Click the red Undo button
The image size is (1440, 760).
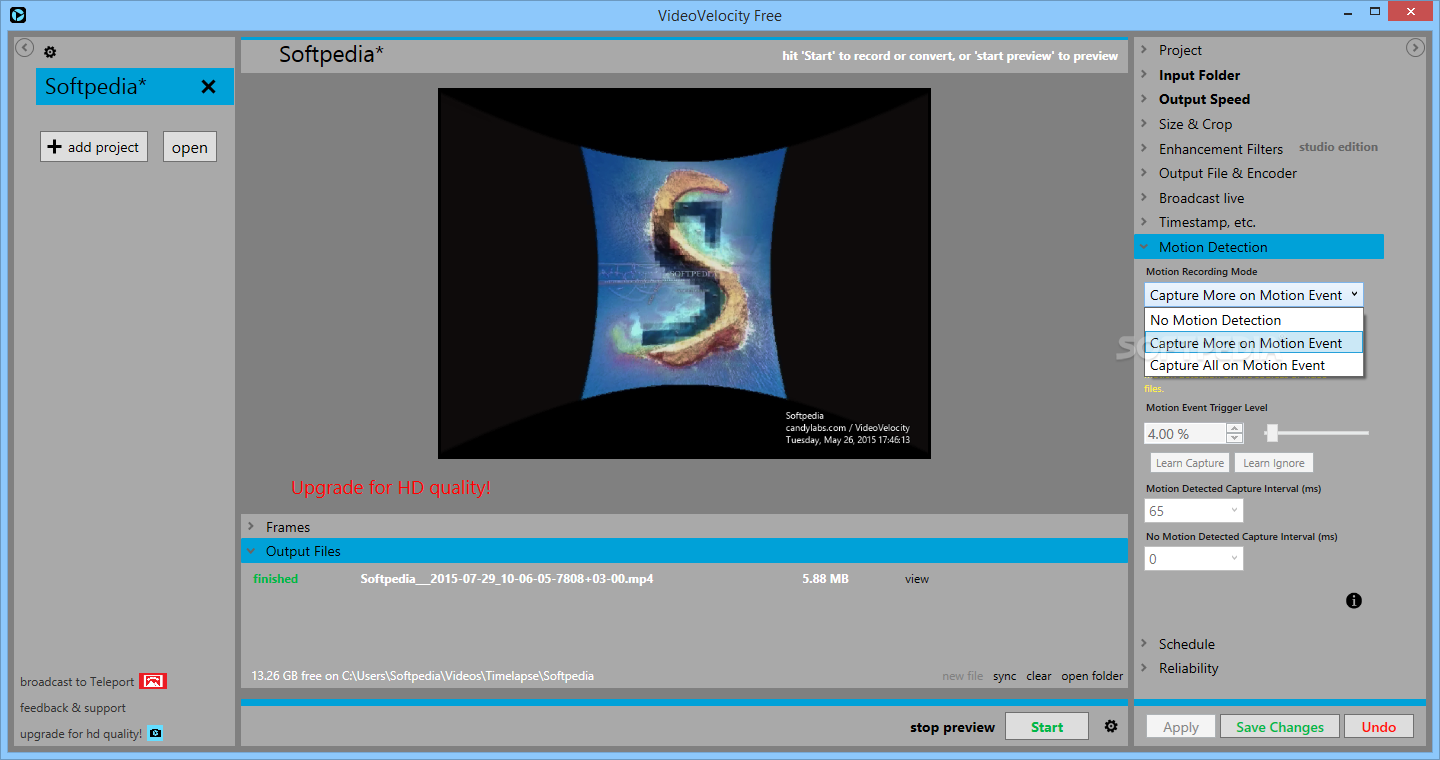[1379, 727]
